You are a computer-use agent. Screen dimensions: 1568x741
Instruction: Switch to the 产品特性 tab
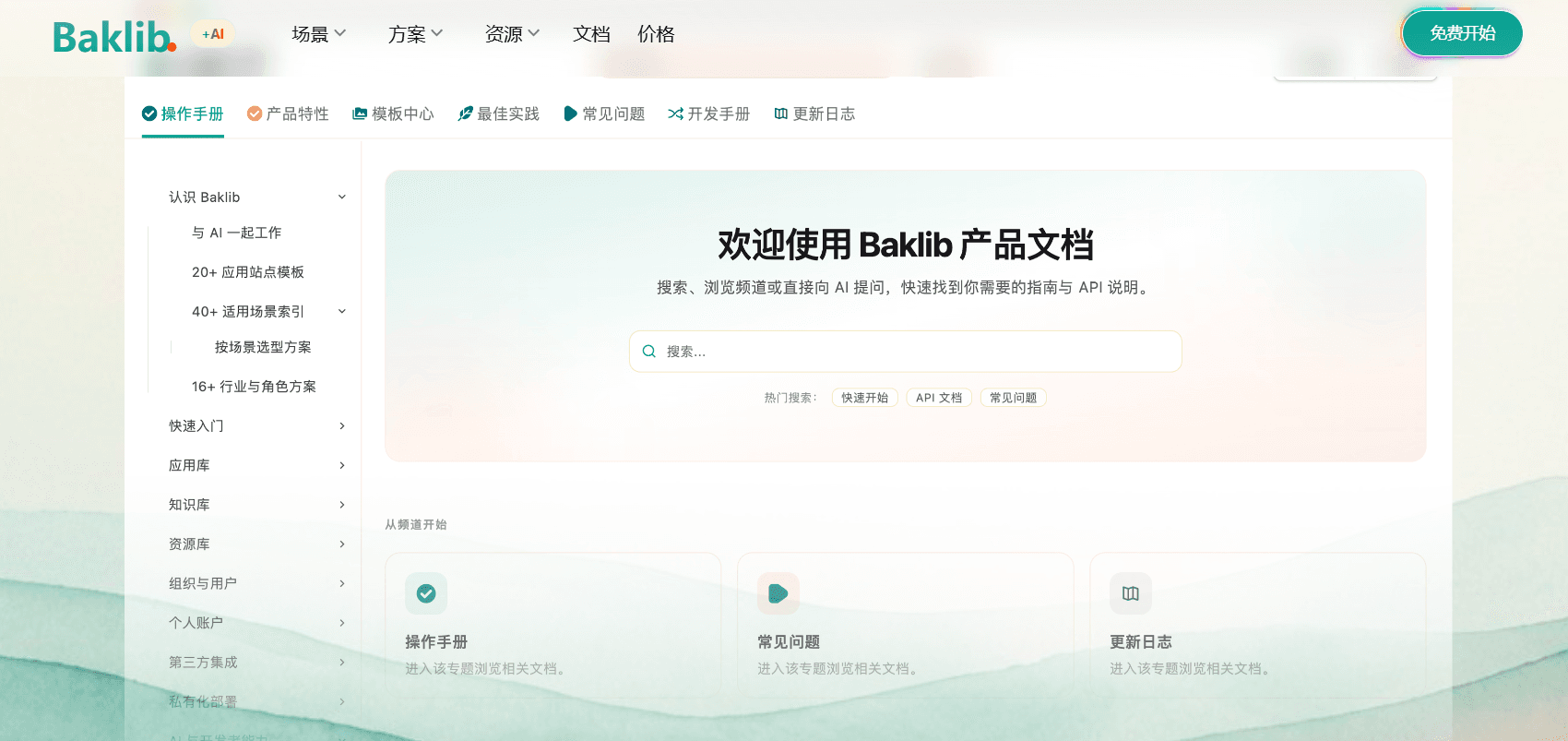(x=288, y=114)
